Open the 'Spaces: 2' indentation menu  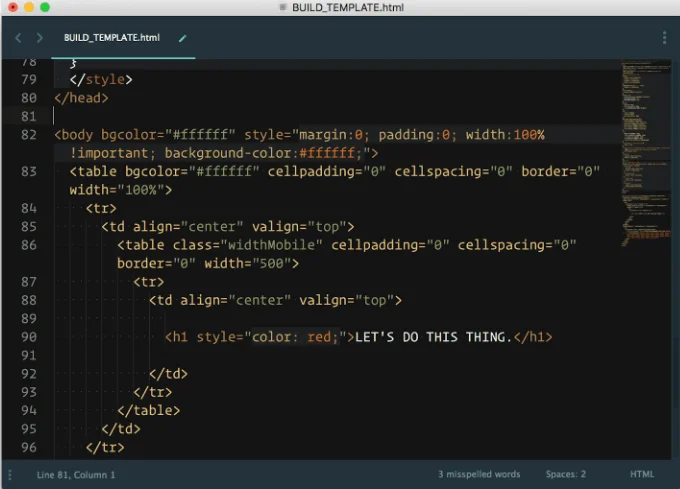566,474
